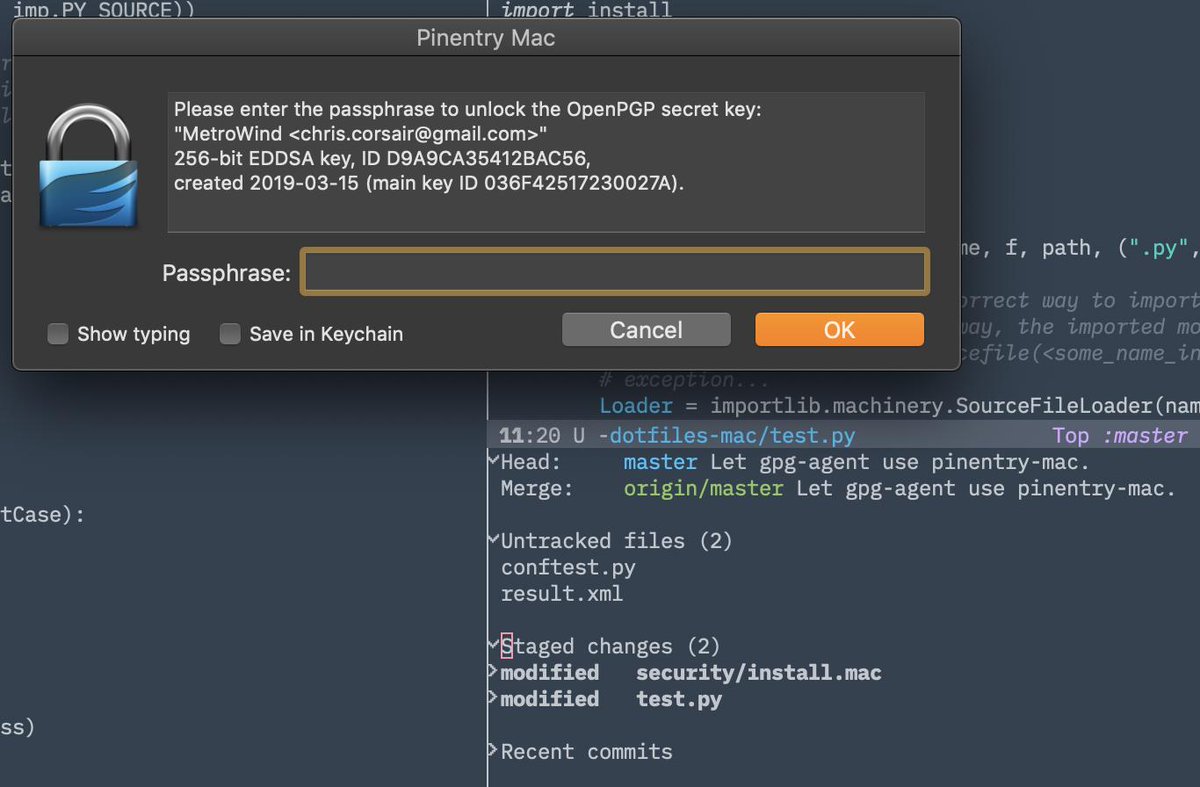Click the master branch on Head line
The height and width of the screenshot is (787, 1200).
point(660,463)
